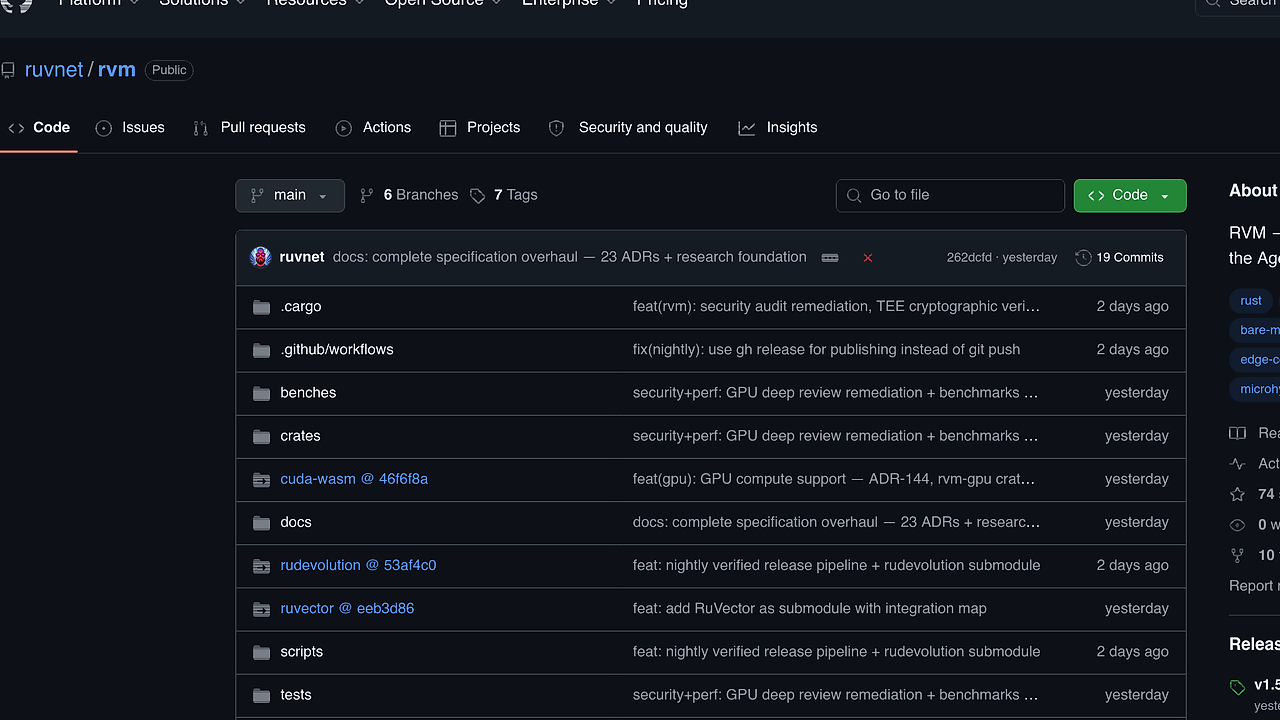
Task: Open the latest commit message about the specification overhaul
Action: (x=569, y=257)
